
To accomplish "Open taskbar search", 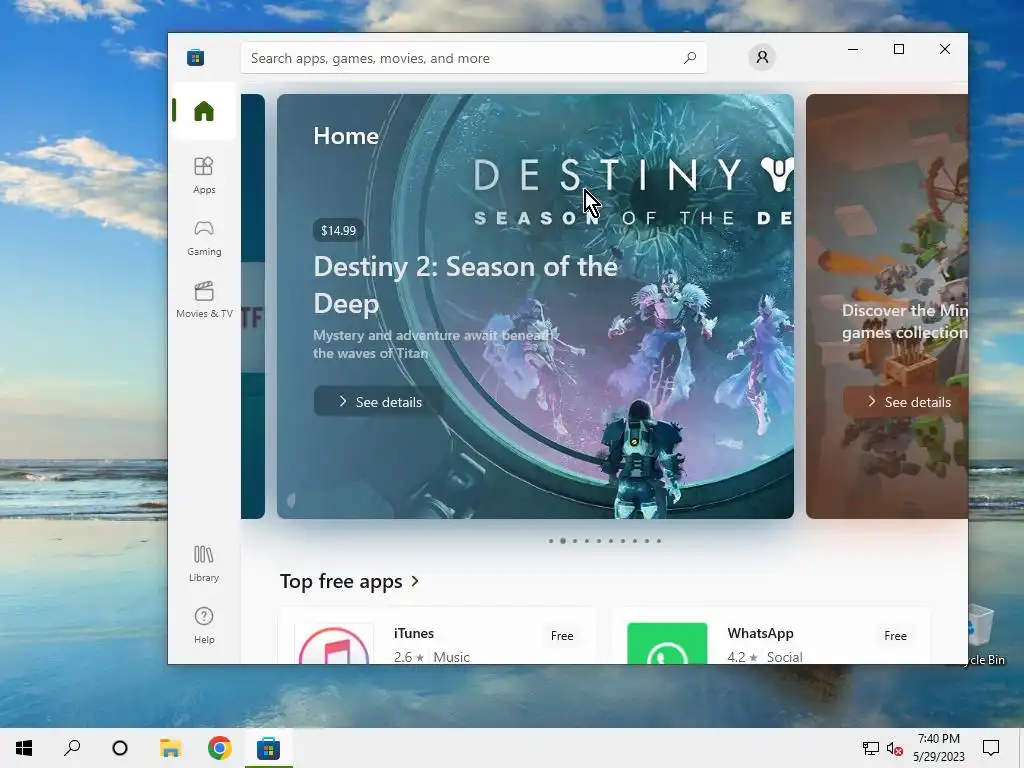I will click(72, 748).
